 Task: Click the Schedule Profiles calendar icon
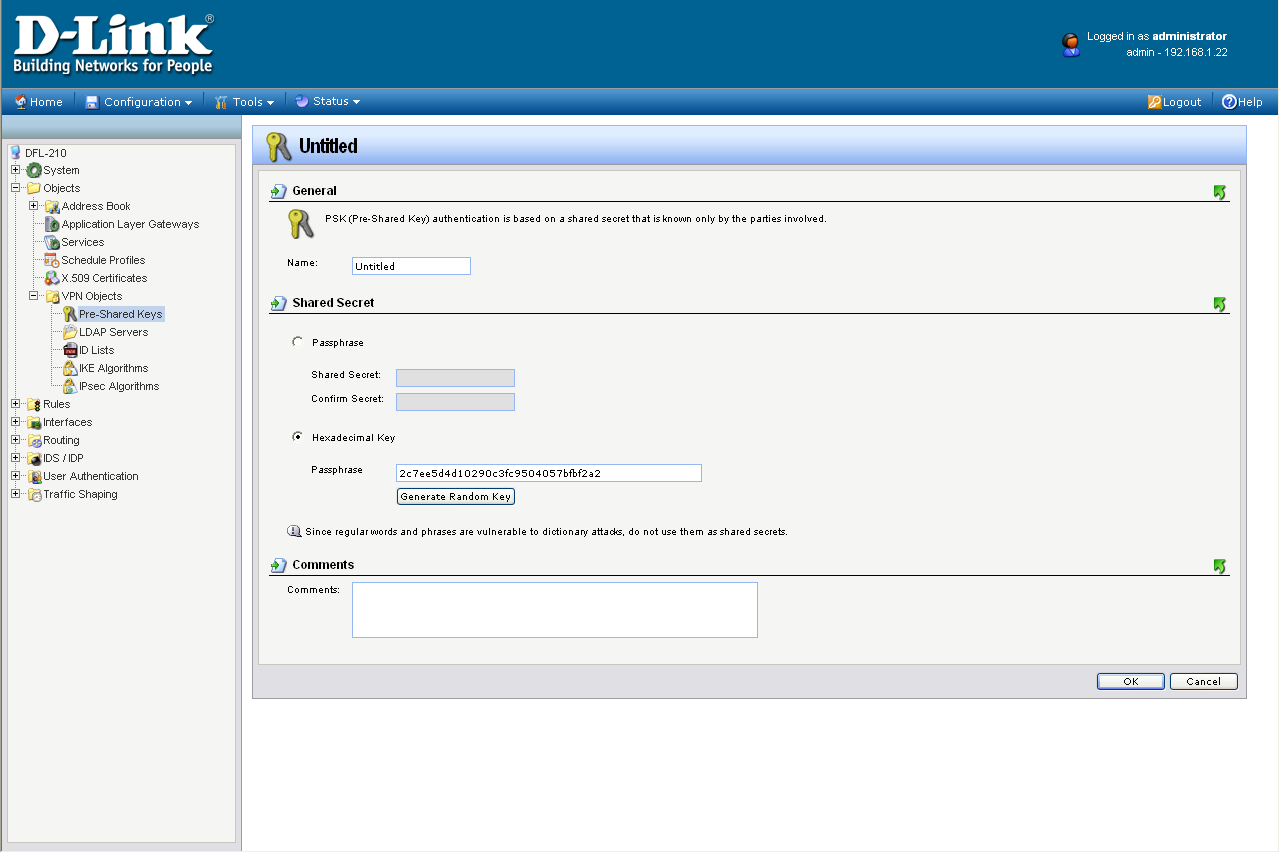point(52,260)
